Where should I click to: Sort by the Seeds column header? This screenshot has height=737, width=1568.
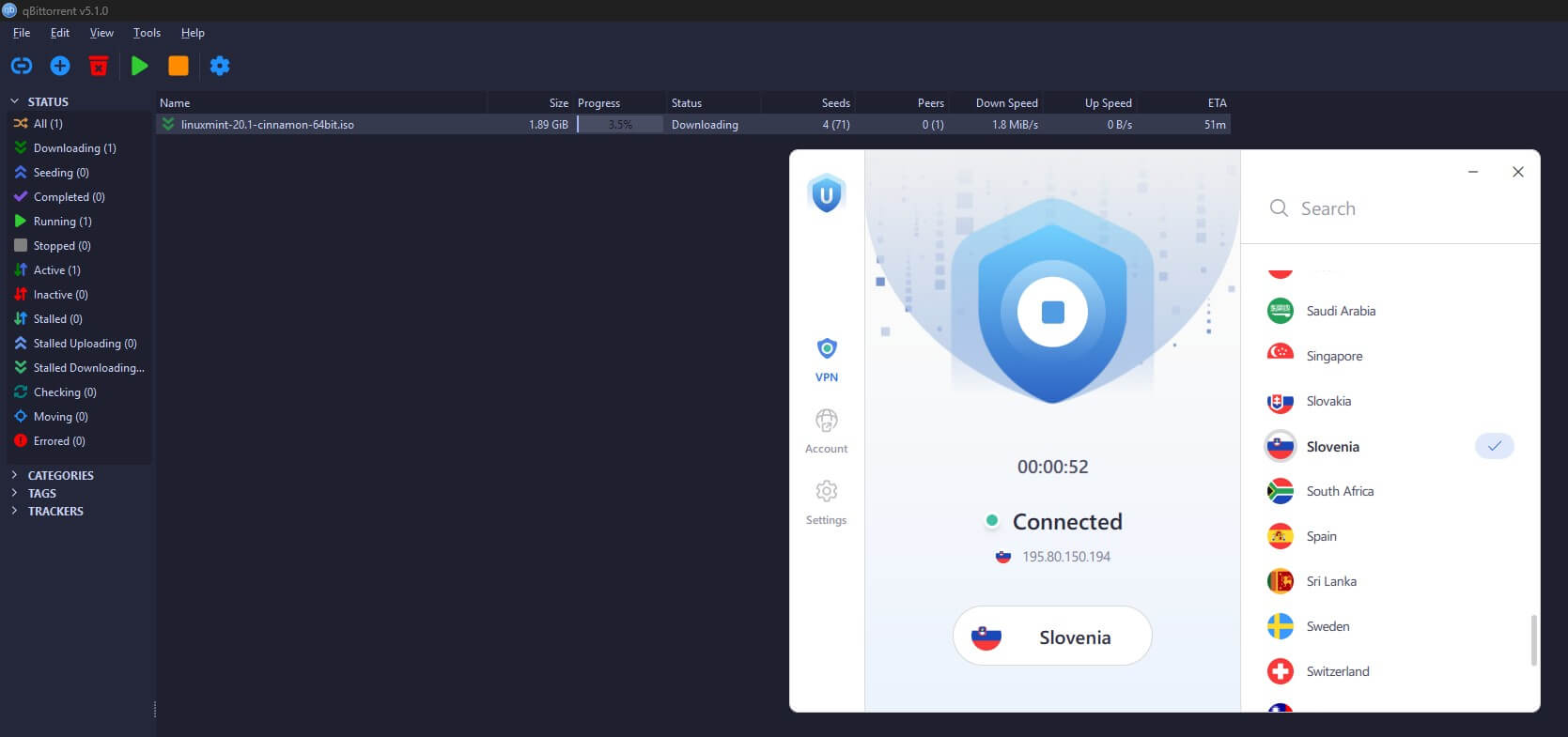(x=807, y=103)
